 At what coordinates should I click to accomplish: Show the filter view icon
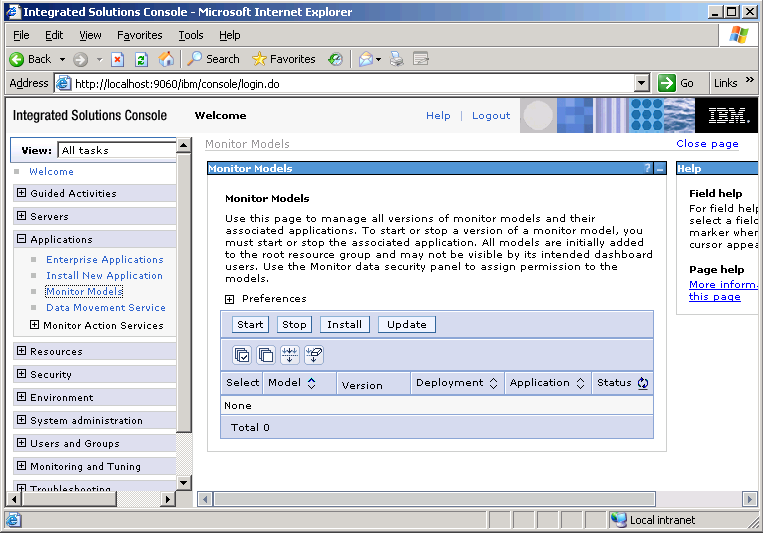pyautogui.click(x=290, y=355)
